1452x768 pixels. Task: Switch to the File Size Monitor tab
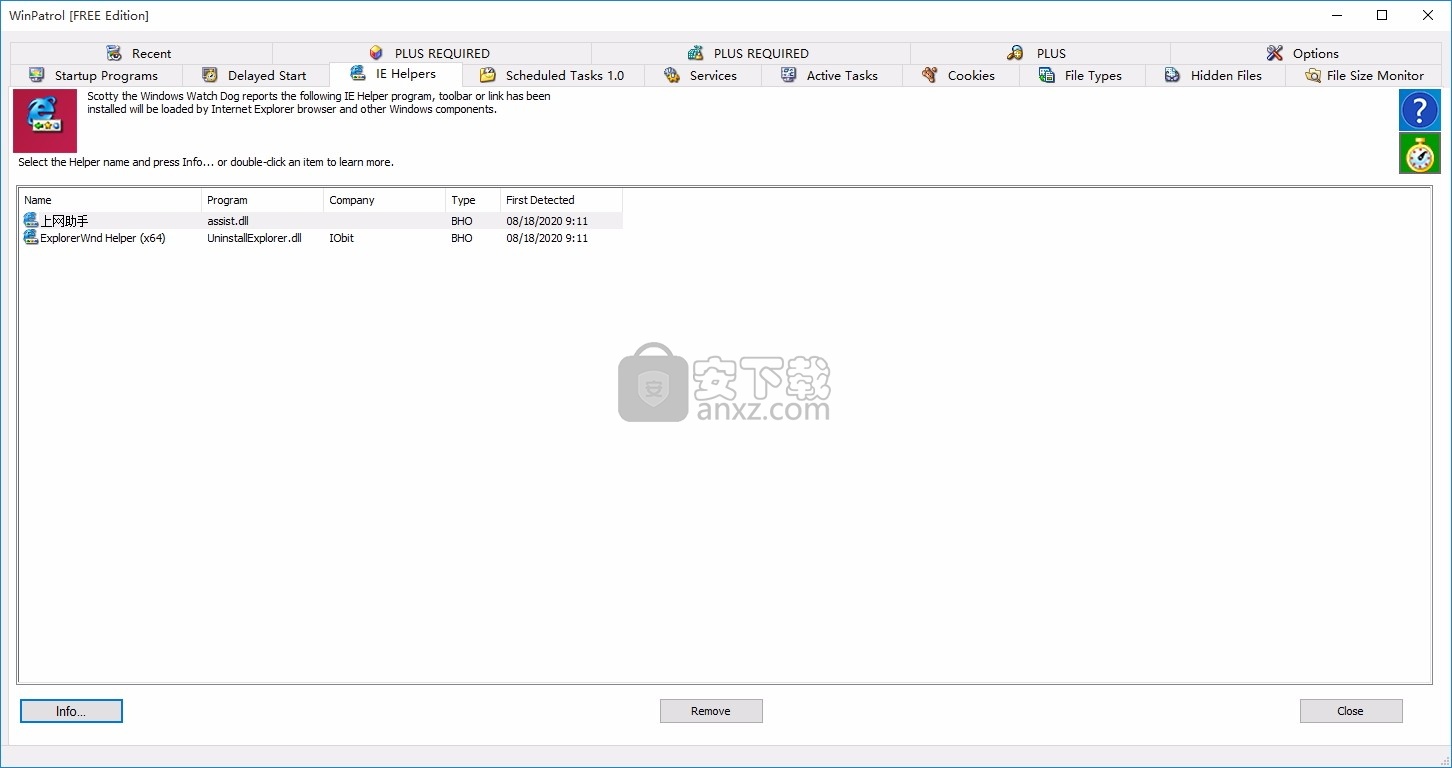(x=1364, y=75)
